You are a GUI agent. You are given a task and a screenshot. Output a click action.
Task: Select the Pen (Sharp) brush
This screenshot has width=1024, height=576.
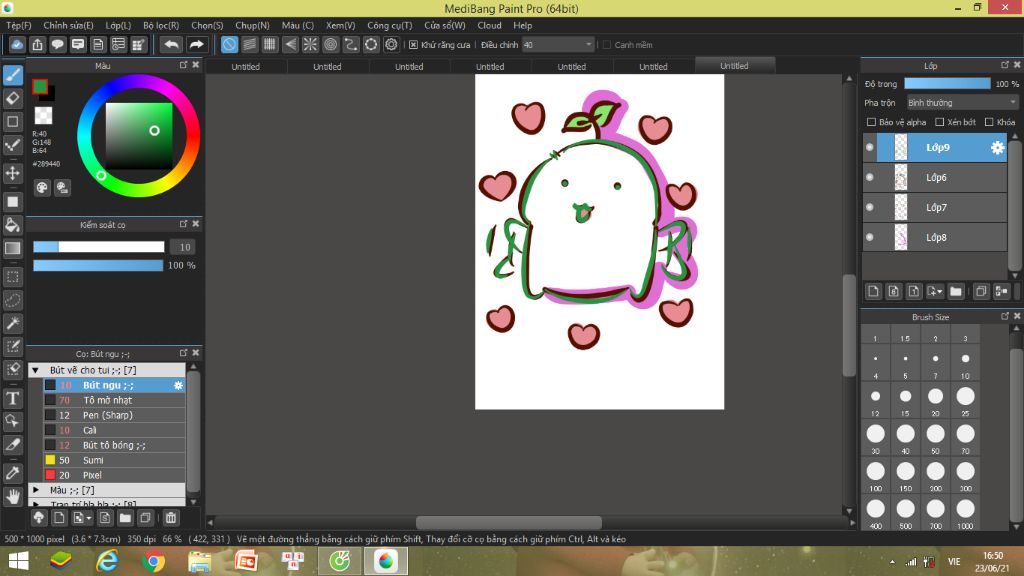tap(114, 415)
